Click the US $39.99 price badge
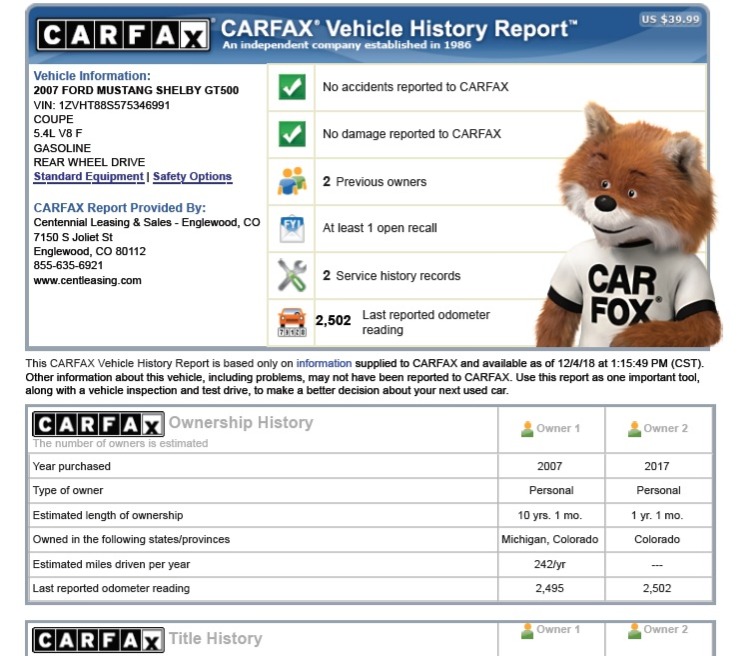This screenshot has width=740, height=656. [670, 19]
